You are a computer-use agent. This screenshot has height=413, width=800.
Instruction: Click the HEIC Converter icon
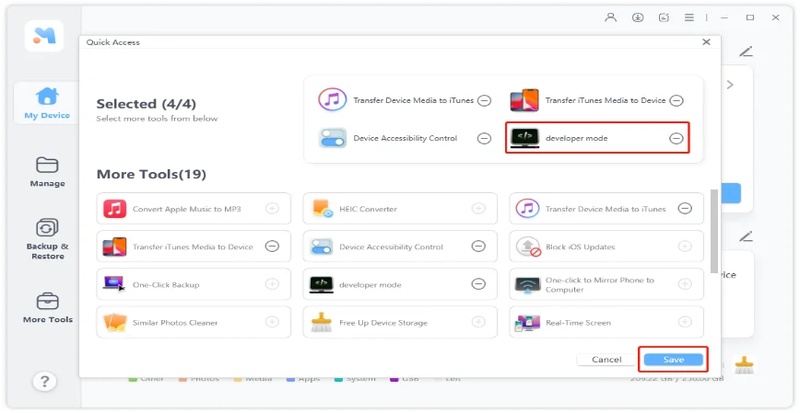point(322,209)
